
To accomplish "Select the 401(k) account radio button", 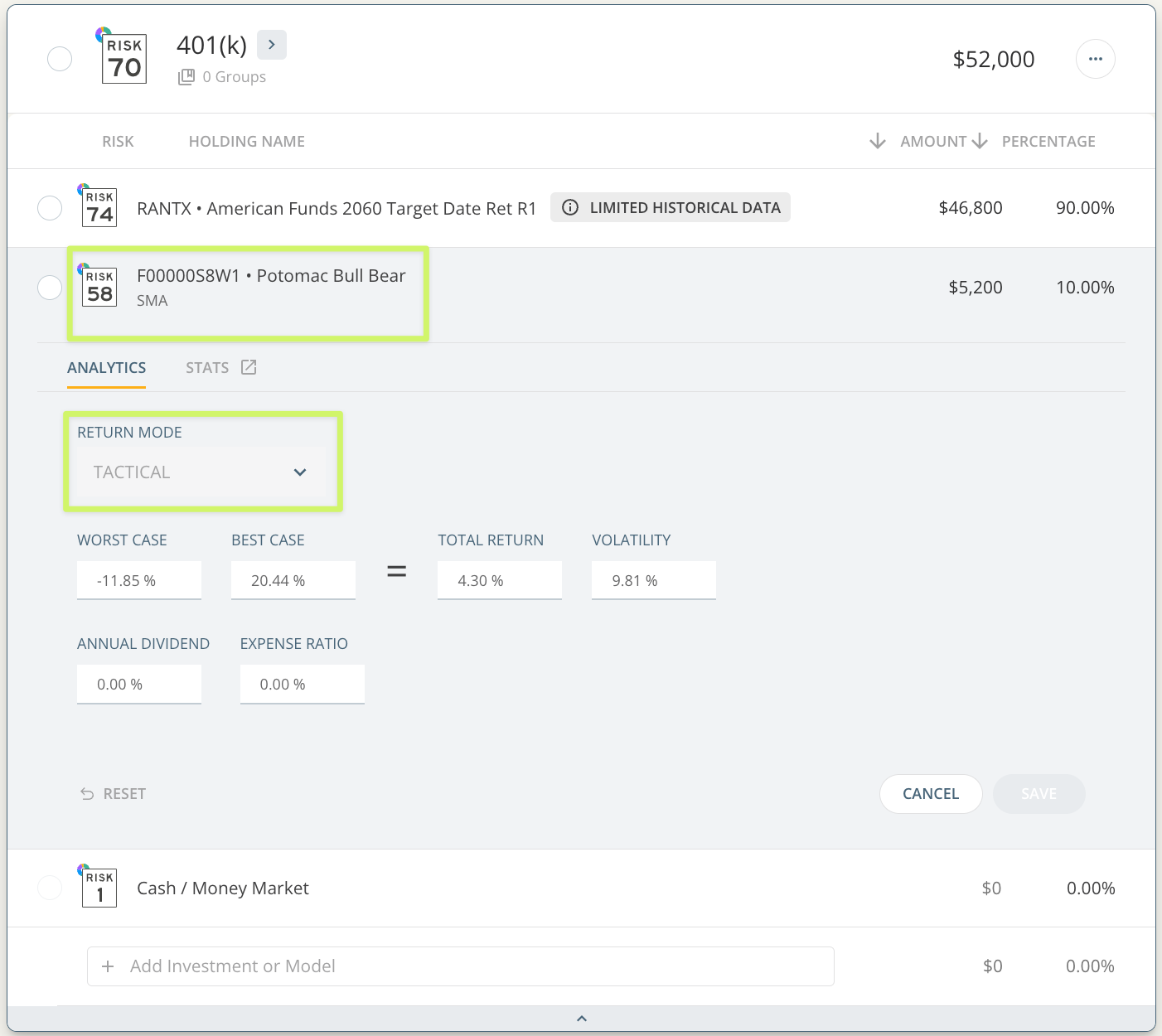I will (x=60, y=59).
